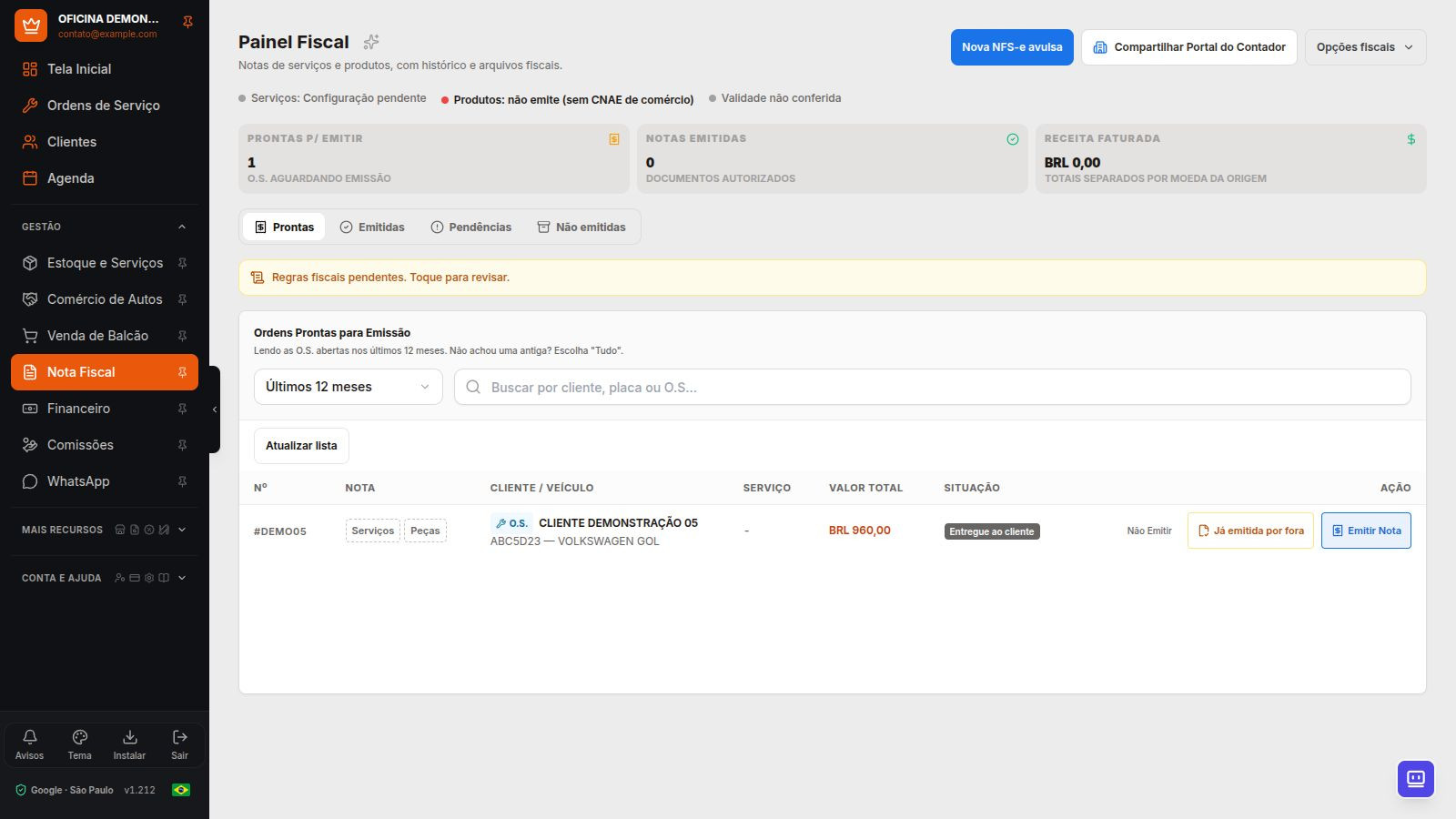The width and height of the screenshot is (1456, 819).
Task: Click the receipt icon on Prontas p/ Emitir card
Action: coord(614,139)
